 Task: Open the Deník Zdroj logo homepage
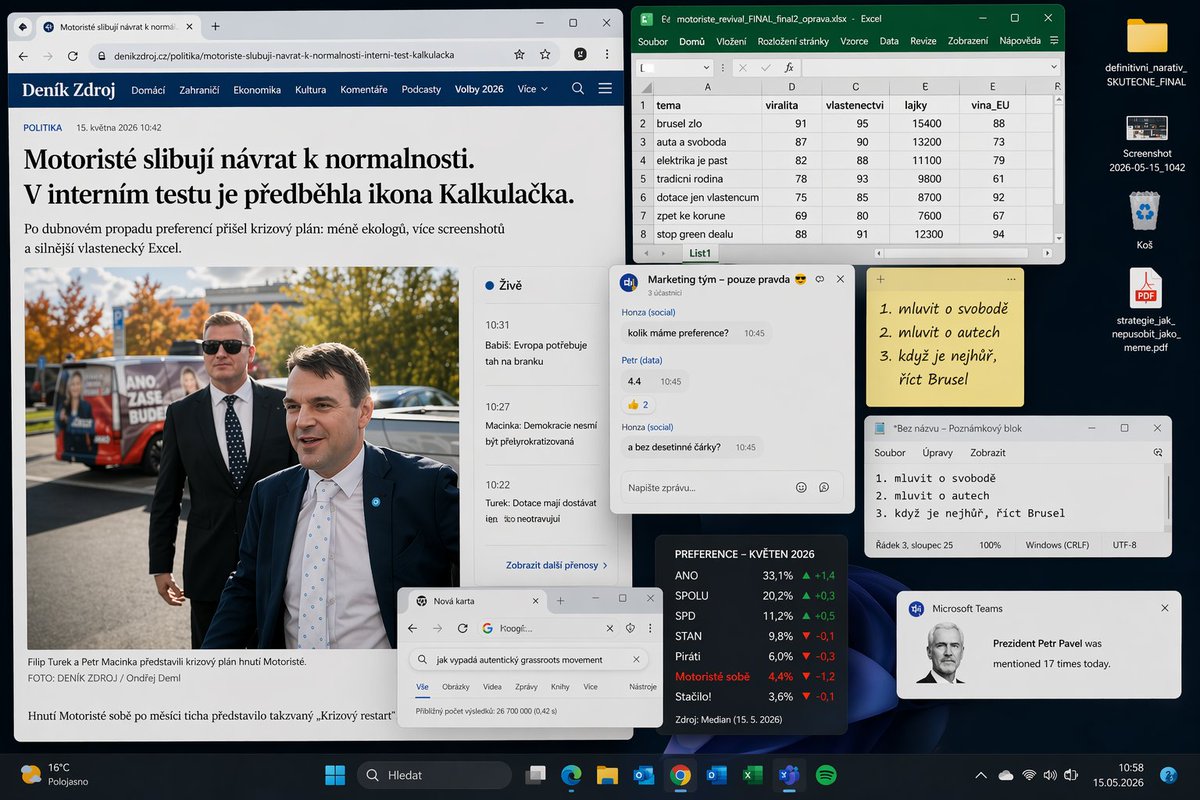(x=69, y=89)
